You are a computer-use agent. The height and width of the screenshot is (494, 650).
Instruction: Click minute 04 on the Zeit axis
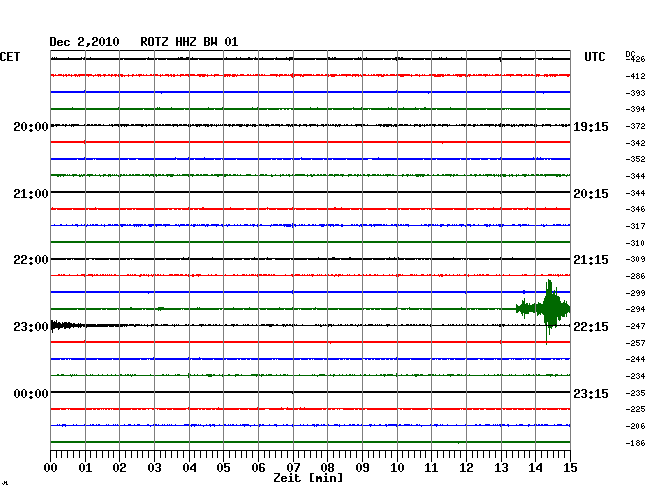coord(189,468)
